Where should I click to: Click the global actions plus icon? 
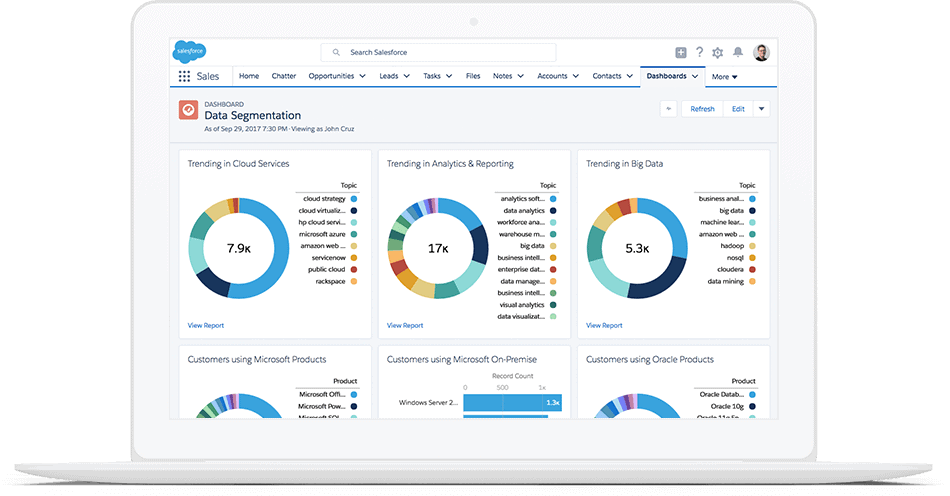click(x=681, y=53)
